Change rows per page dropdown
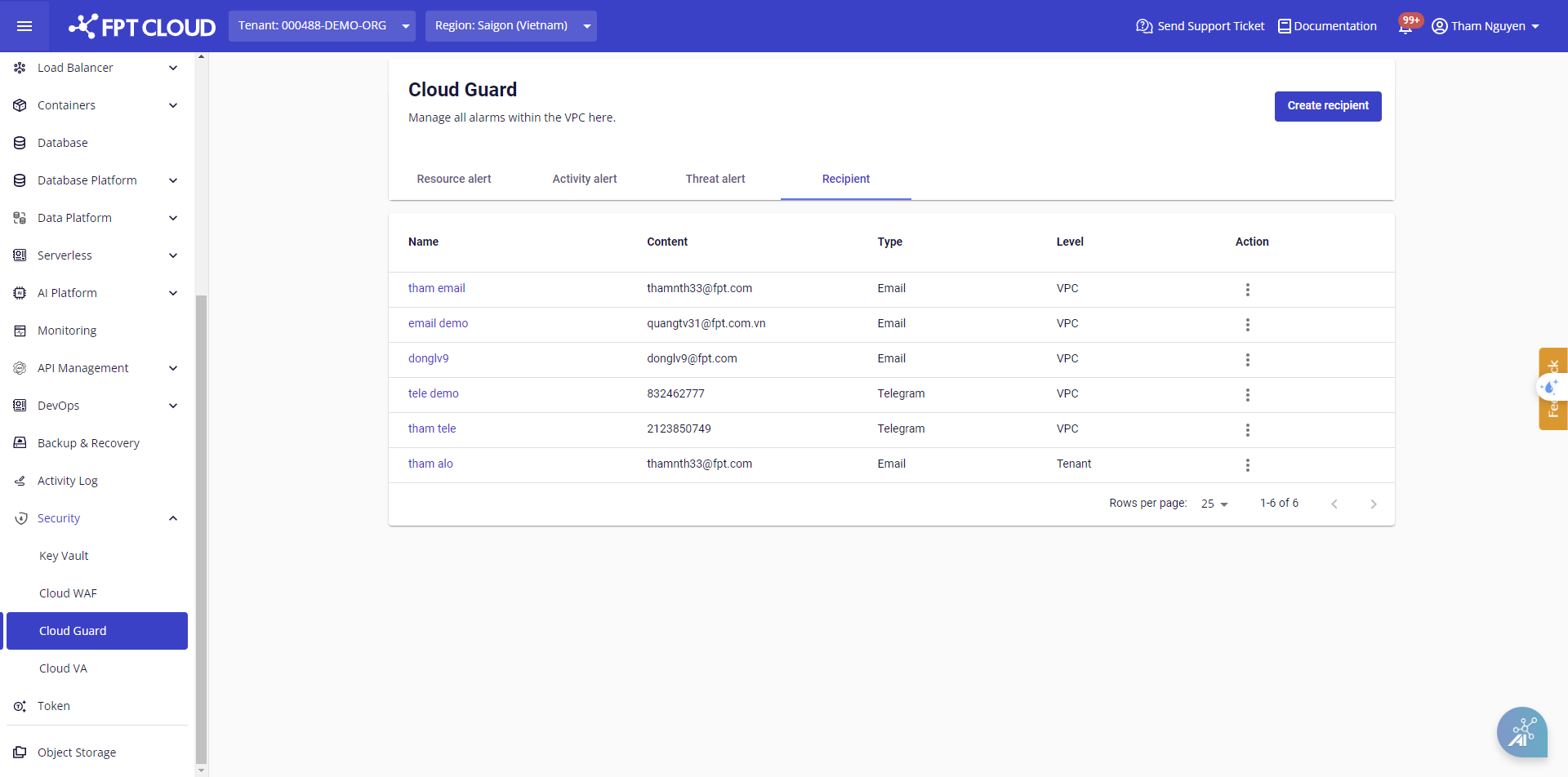Image resolution: width=1568 pixels, height=777 pixels. pos(1214,504)
